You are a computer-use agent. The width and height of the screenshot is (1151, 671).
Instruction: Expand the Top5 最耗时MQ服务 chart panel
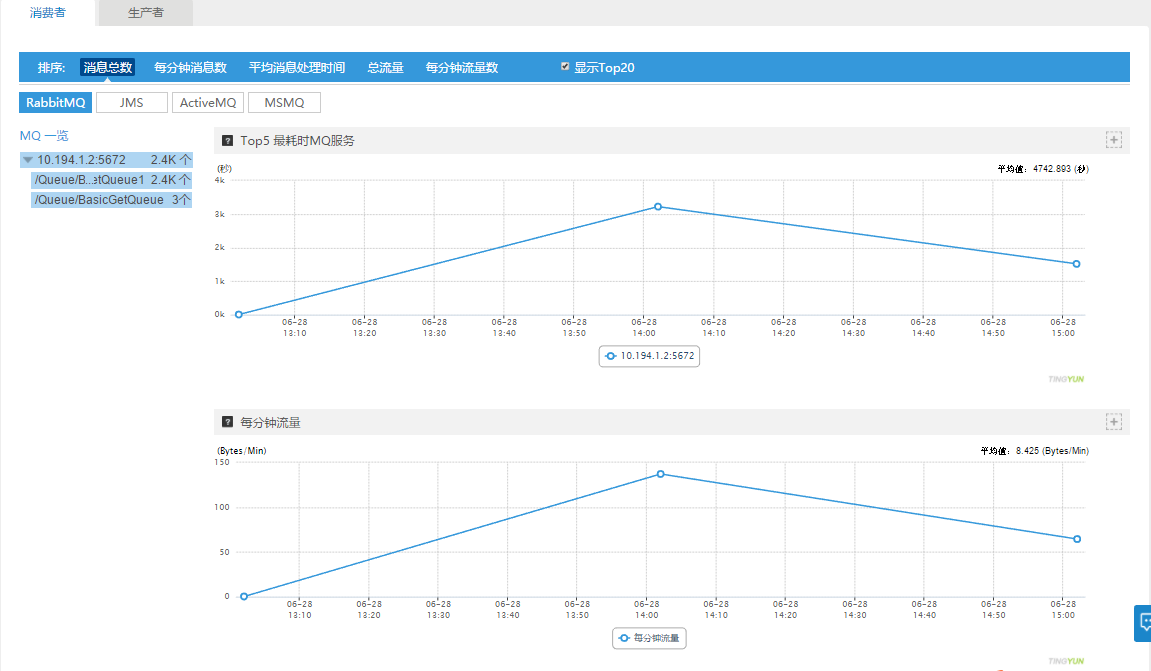[x=1114, y=140]
